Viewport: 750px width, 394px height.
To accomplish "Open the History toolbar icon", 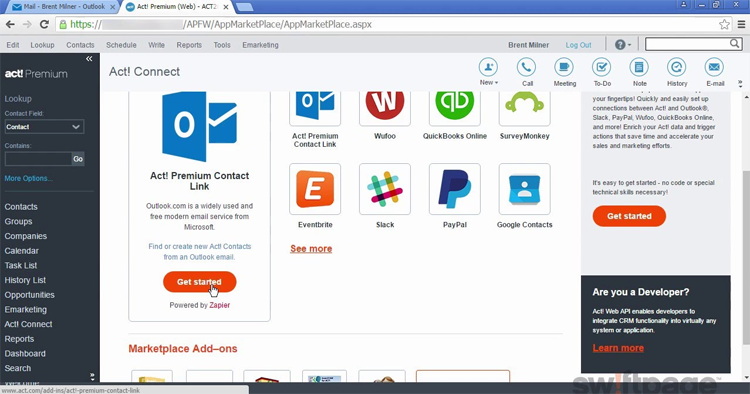I will click(677, 67).
